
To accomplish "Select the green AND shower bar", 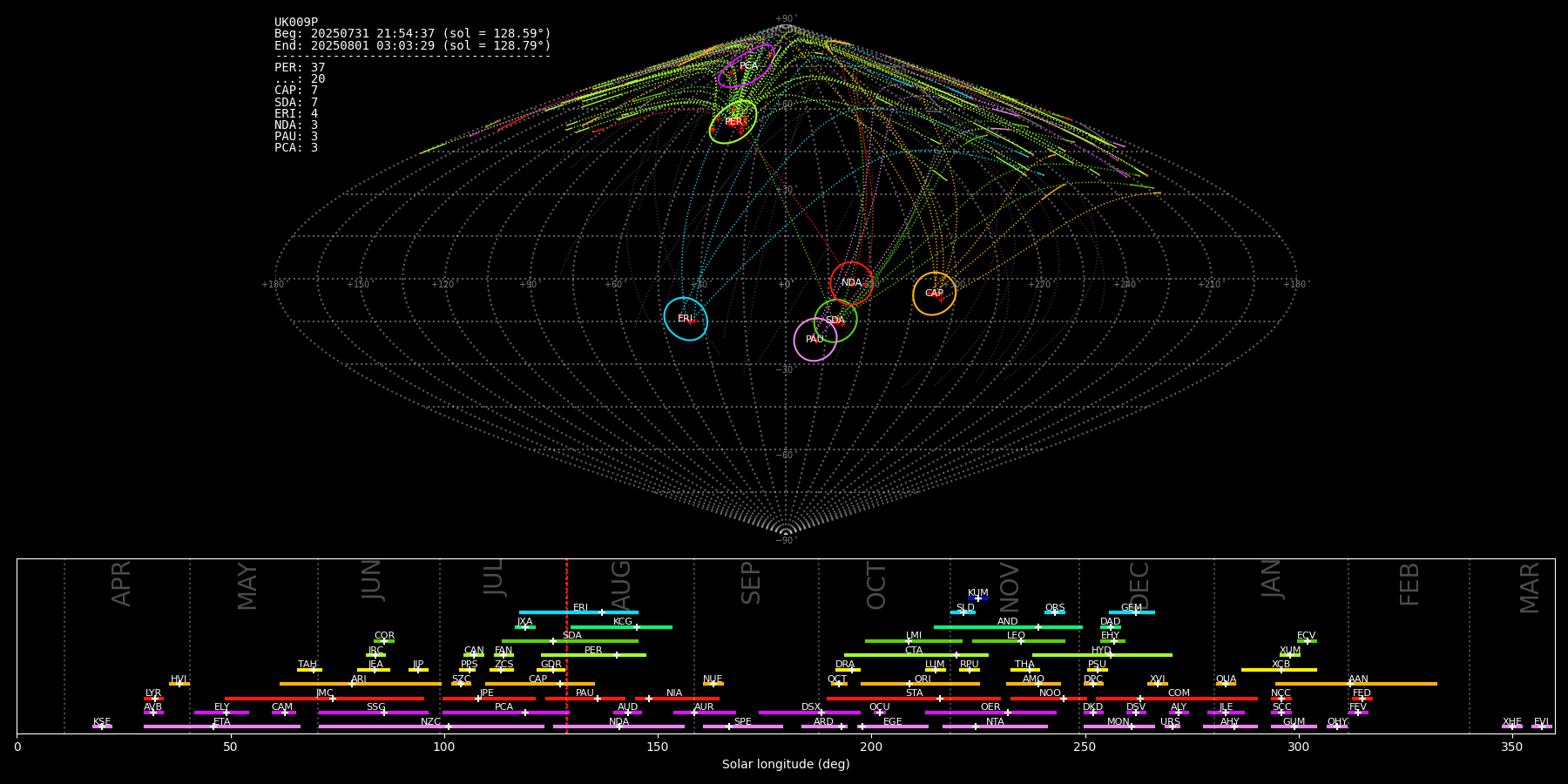I will tap(1008, 626).
